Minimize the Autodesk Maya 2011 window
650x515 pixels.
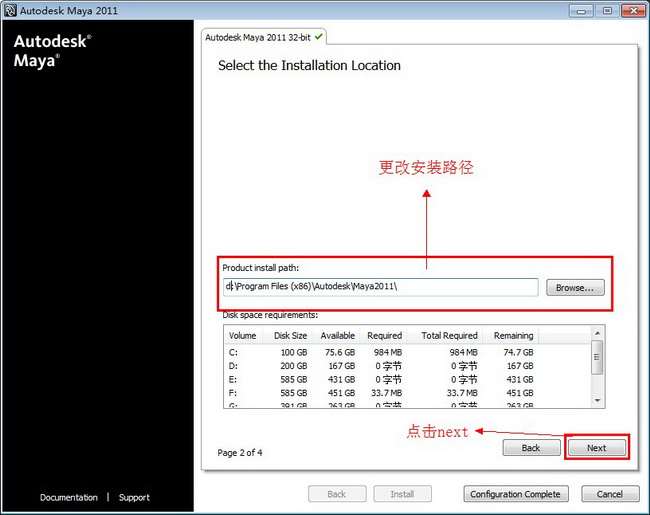[x=582, y=10]
